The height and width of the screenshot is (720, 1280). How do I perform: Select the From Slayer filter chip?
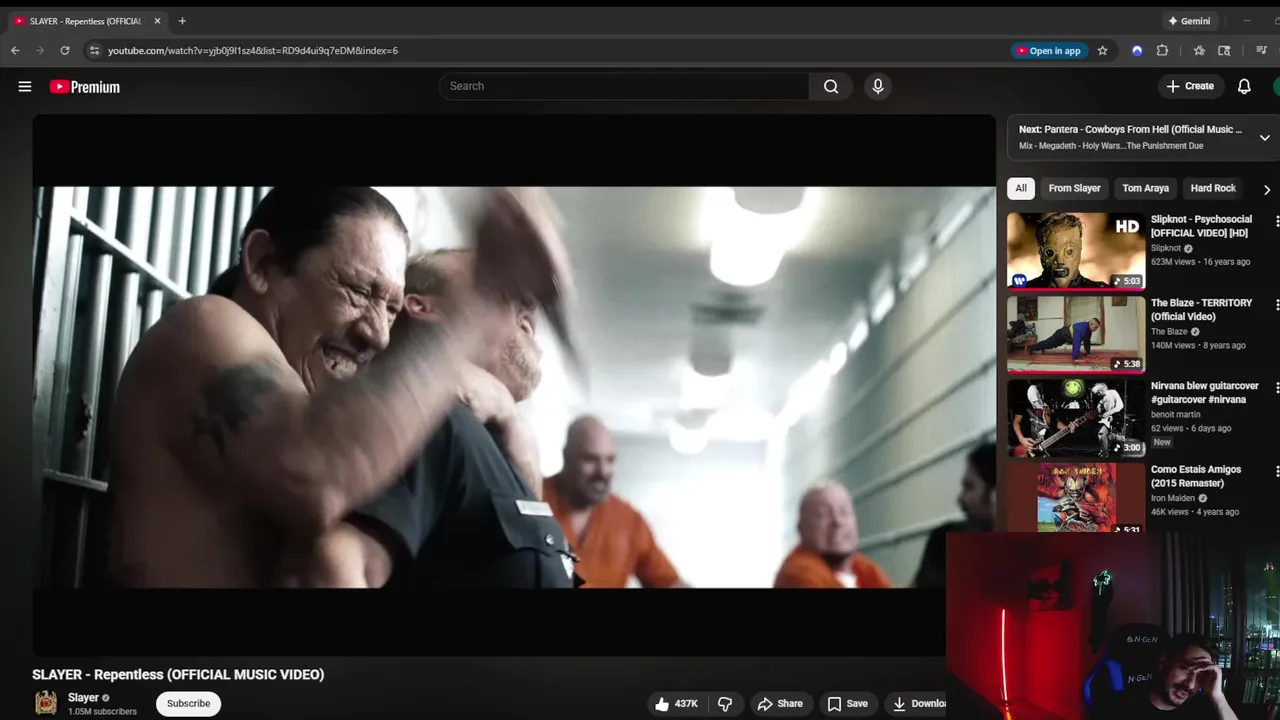(x=1074, y=188)
